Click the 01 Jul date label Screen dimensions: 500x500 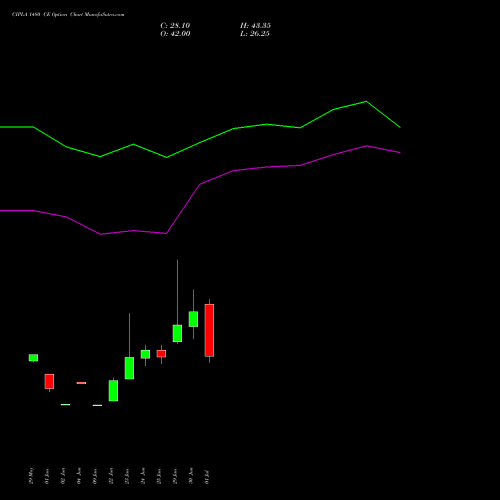pos(207,477)
